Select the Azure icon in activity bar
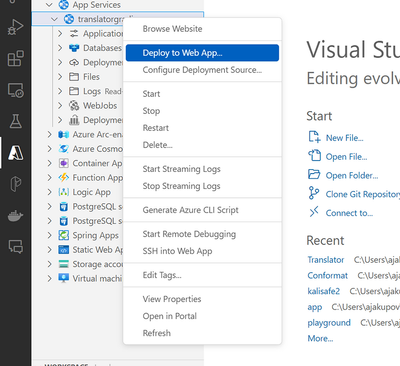400x366 pixels. tap(15, 153)
